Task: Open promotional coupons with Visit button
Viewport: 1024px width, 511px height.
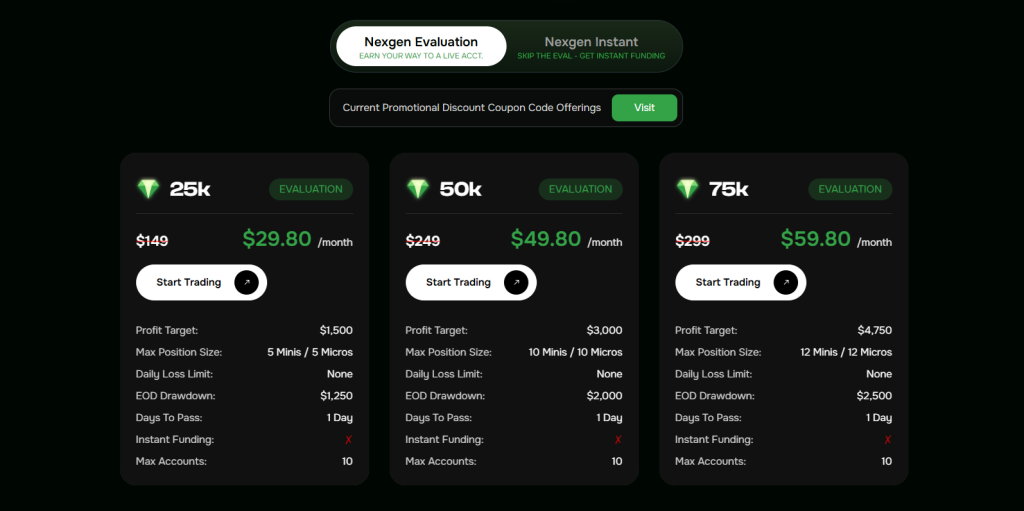Action: pos(644,108)
